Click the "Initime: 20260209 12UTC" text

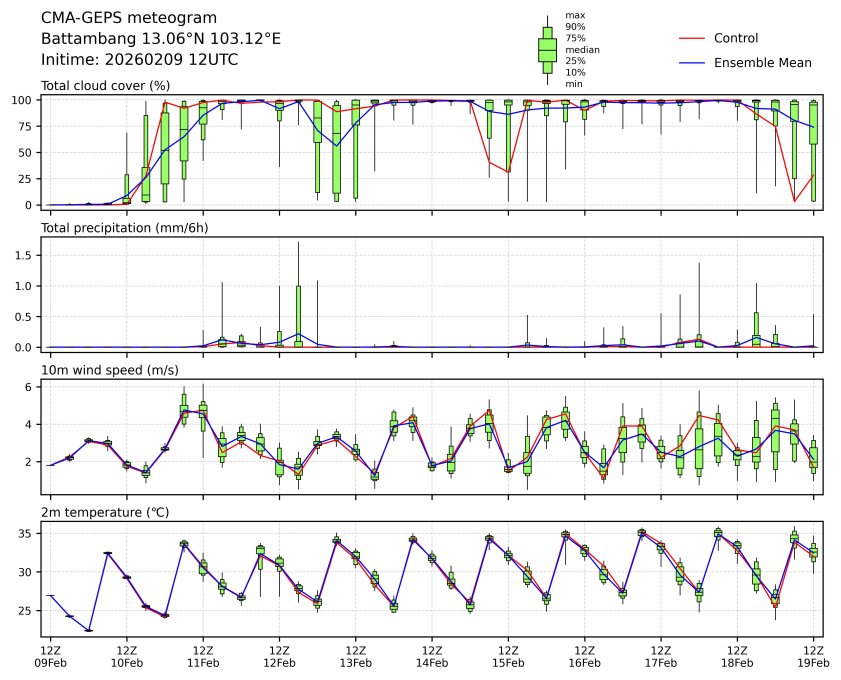point(139,59)
